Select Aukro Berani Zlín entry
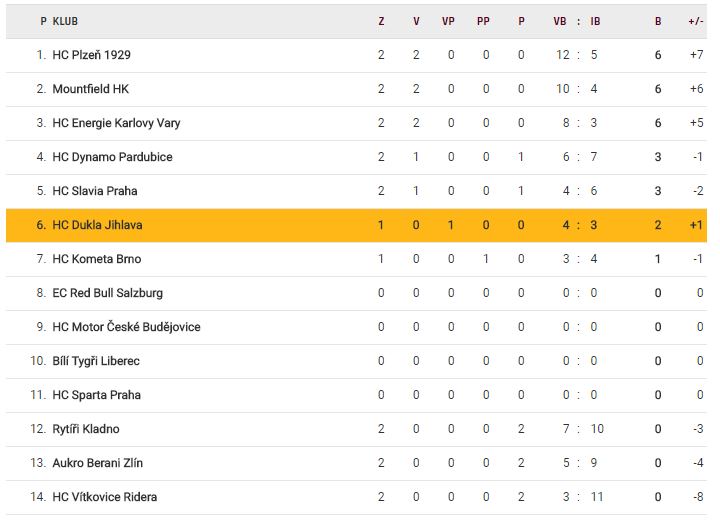 click(97, 463)
